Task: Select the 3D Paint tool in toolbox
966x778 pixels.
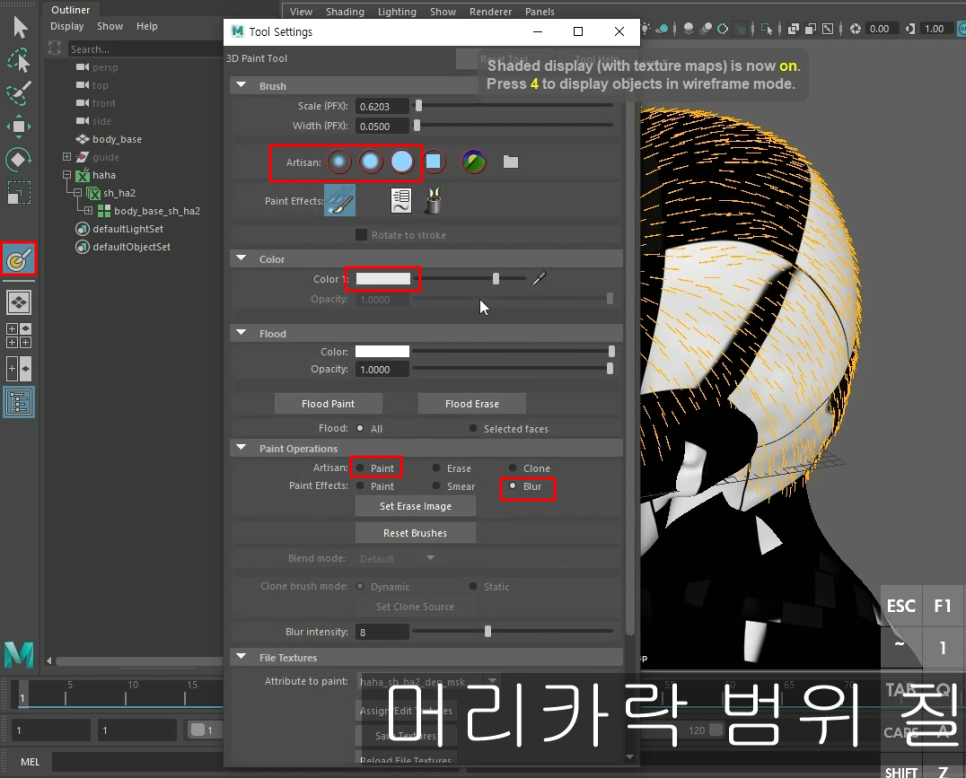Action: (x=18, y=259)
